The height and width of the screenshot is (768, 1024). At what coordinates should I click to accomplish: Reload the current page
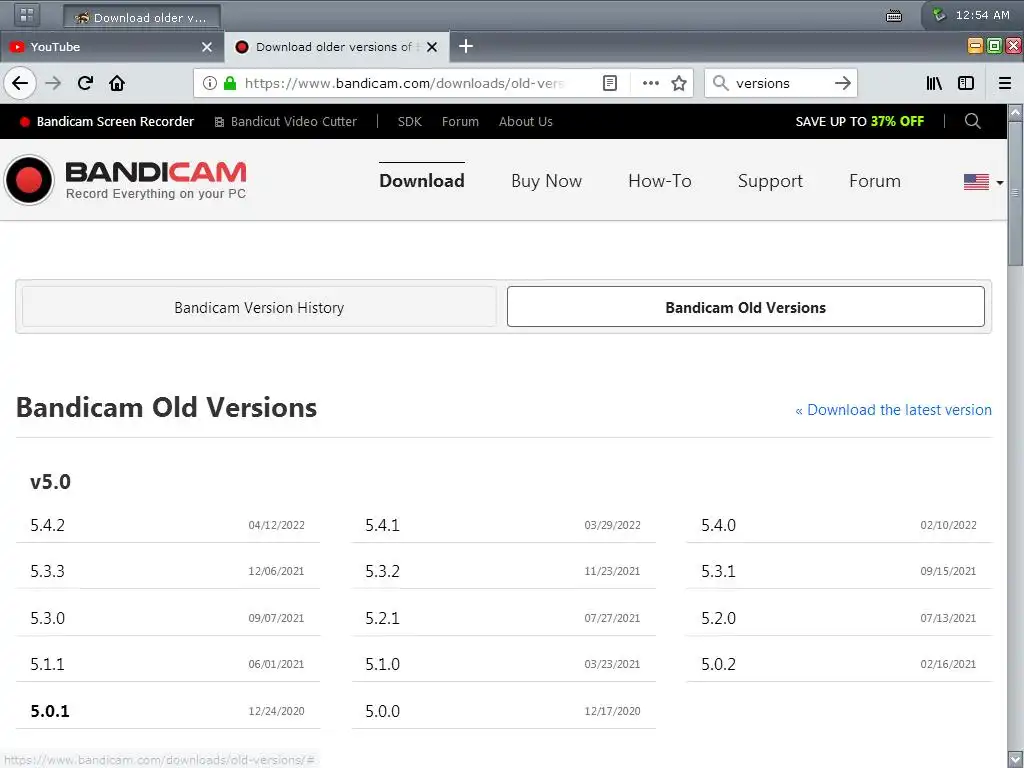coord(85,84)
